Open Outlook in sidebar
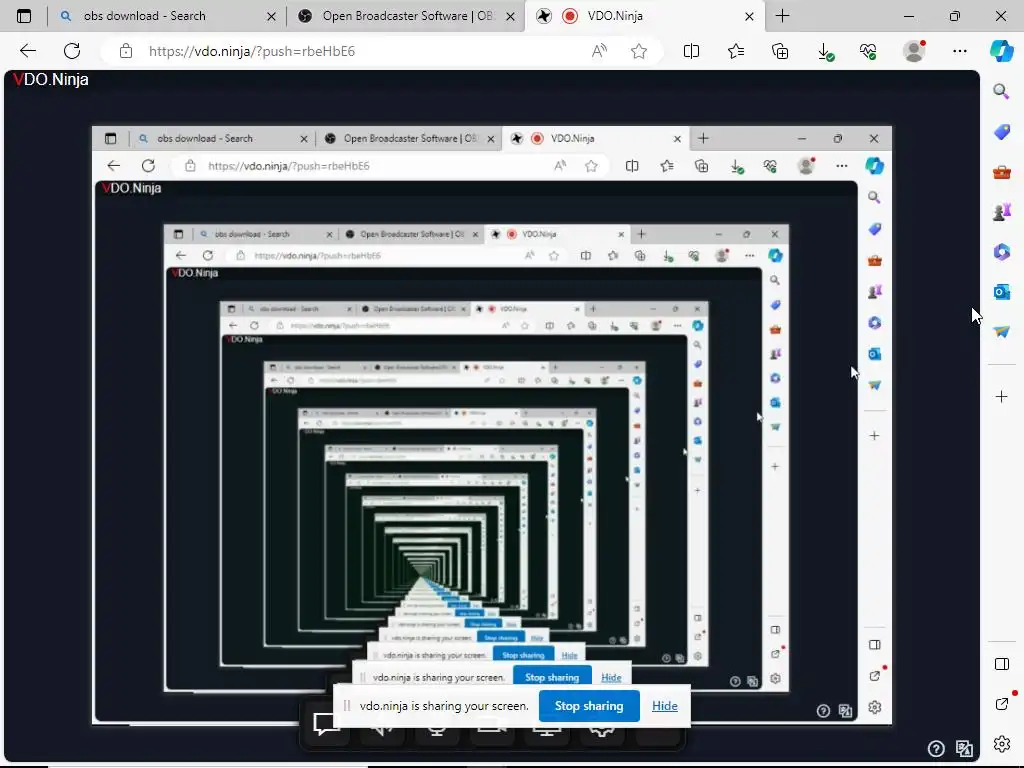Viewport: 1024px width, 768px height. pos(1001,291)
